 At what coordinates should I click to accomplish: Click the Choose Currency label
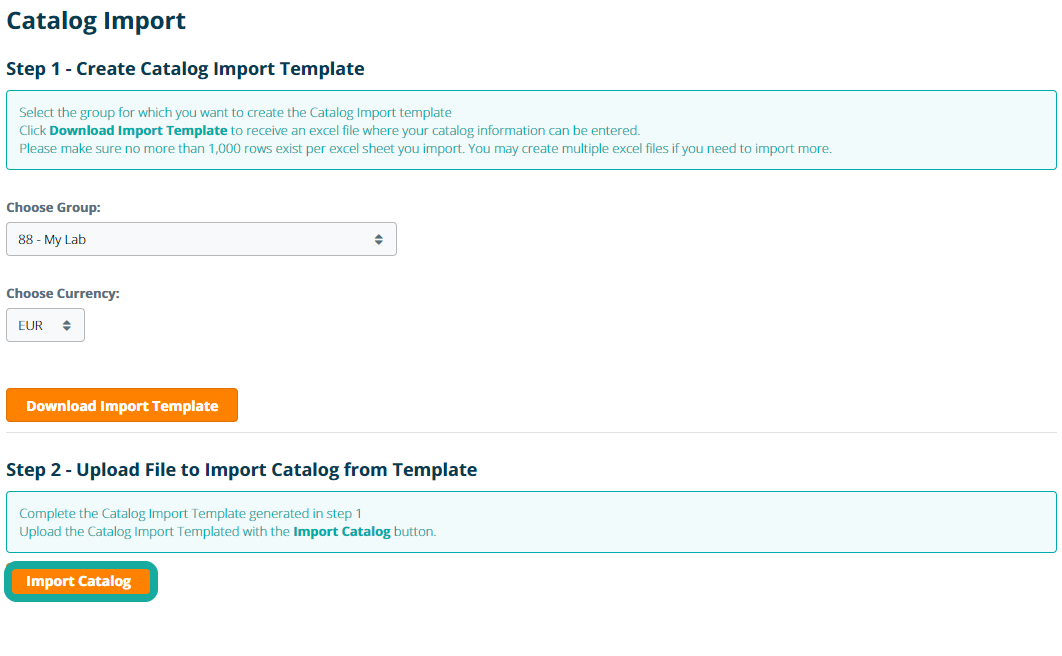point(63,293)
